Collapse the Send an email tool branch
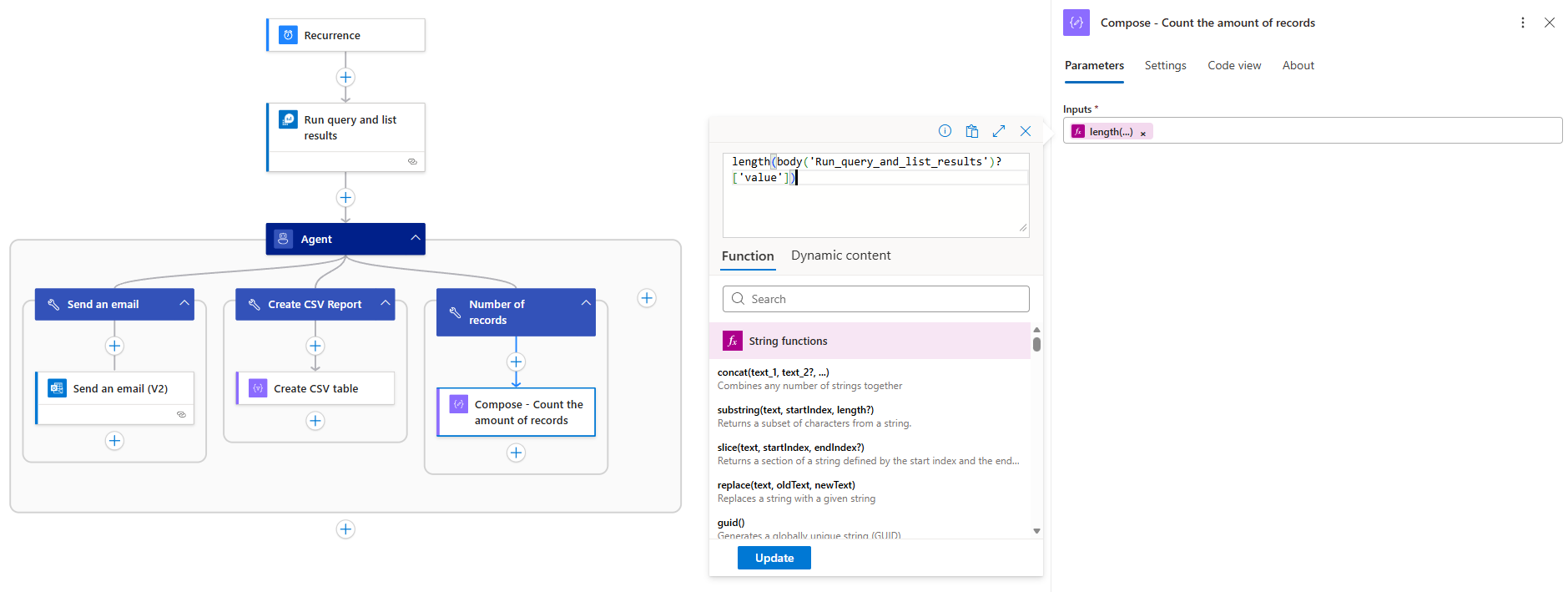The width and height of the screenshot is (1568, 592). [x=184, y=303]
